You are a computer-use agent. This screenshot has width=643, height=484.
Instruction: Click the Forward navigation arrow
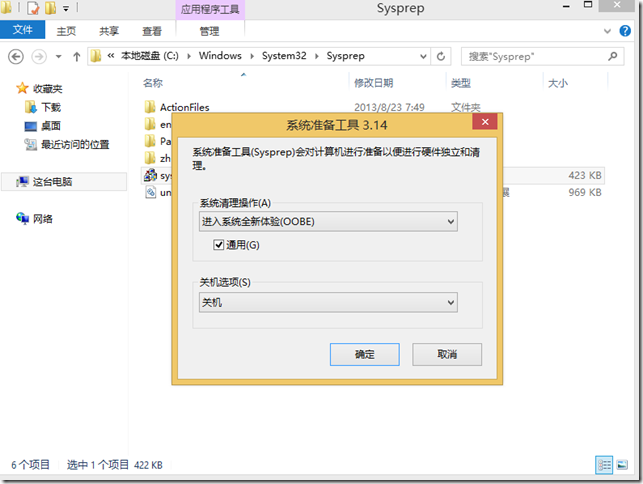[39, 56]
